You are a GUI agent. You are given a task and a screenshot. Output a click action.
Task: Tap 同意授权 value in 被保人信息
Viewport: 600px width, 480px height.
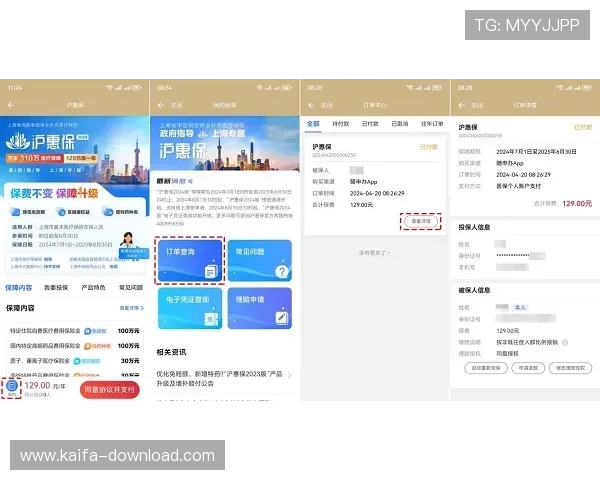coord(507,354)
